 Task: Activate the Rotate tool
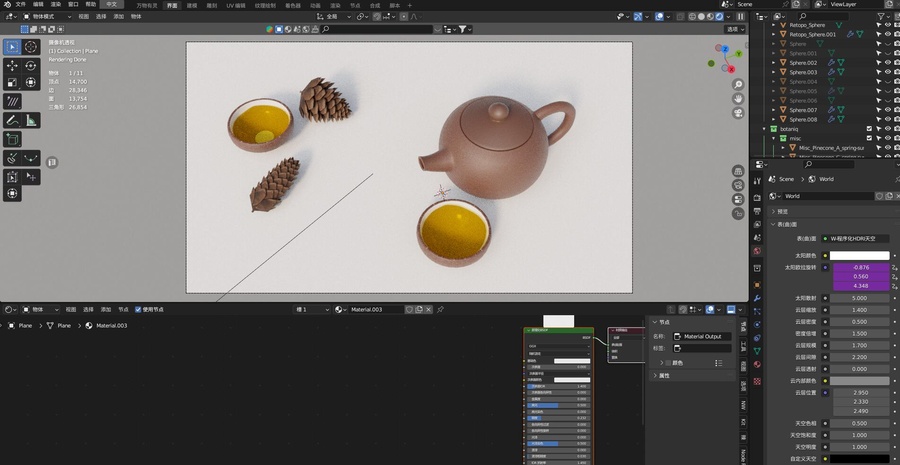(x=31, y=66)
